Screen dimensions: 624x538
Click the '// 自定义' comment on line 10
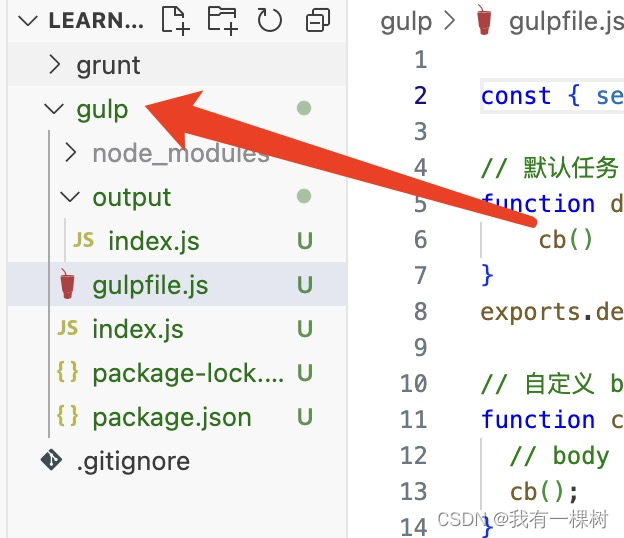pos(538,384)
